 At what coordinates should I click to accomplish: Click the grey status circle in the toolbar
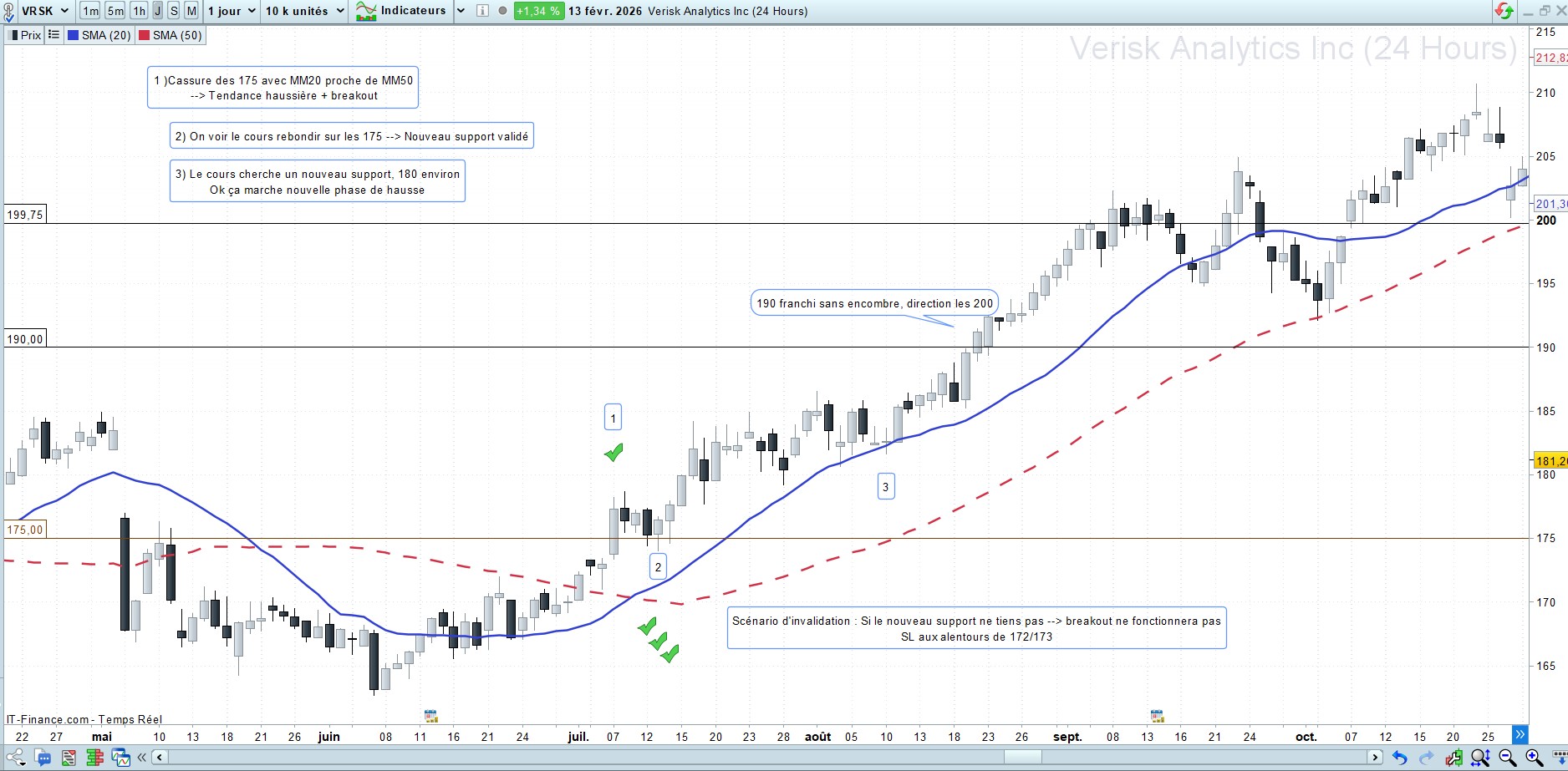pos(502,11)
